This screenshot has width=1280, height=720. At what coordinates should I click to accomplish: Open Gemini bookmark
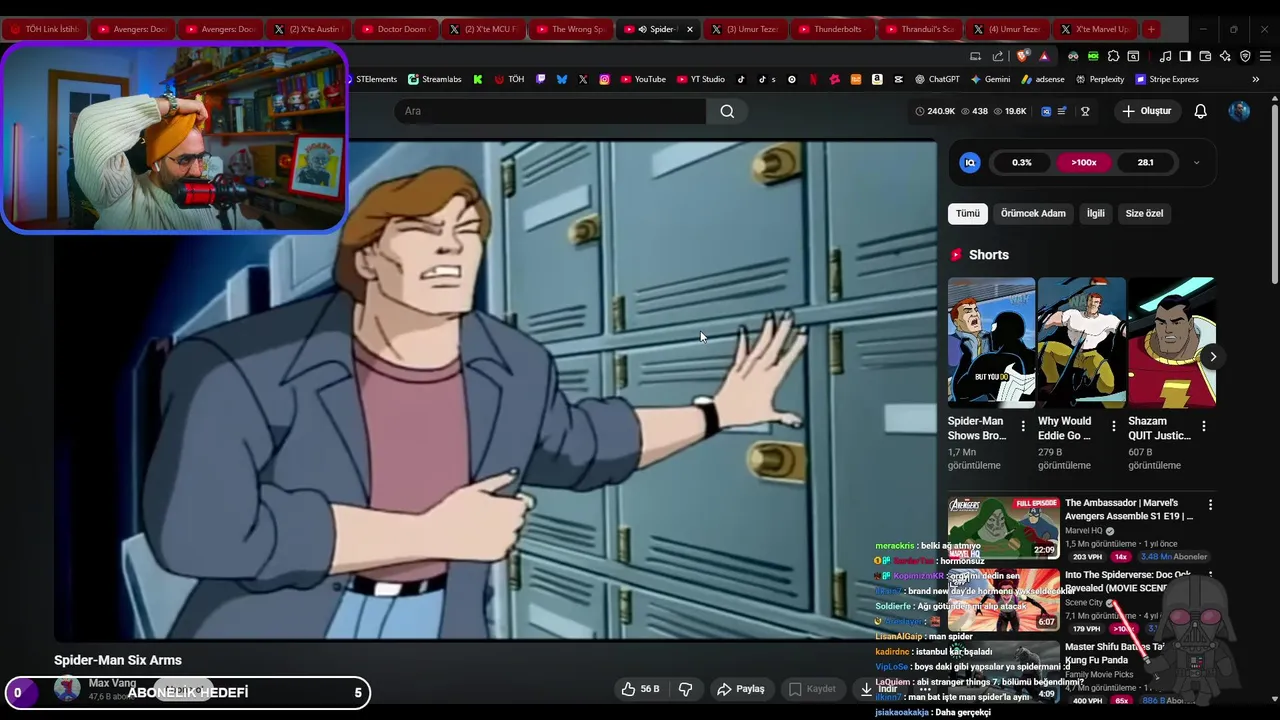[x=990, y=79]
